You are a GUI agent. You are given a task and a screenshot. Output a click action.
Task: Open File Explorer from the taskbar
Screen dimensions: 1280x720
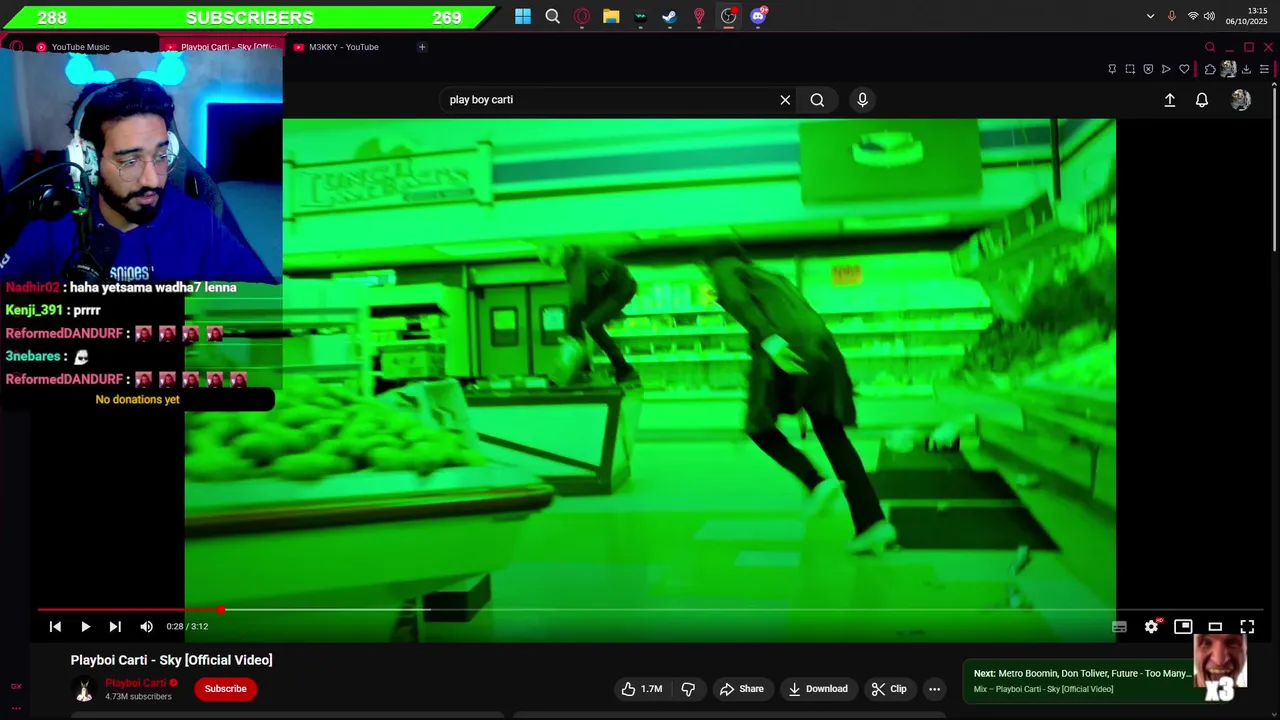611,16
